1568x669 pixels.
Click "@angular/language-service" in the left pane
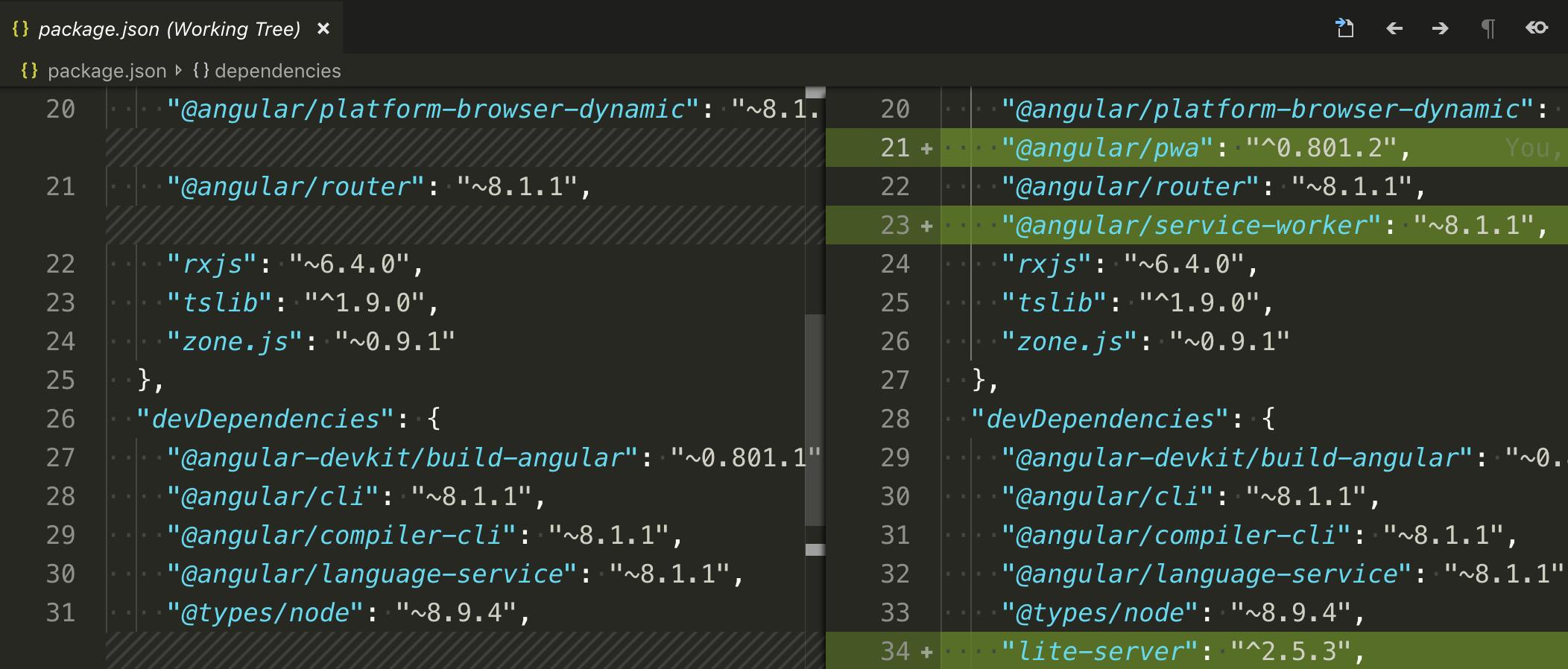click(x=372, y=574)
